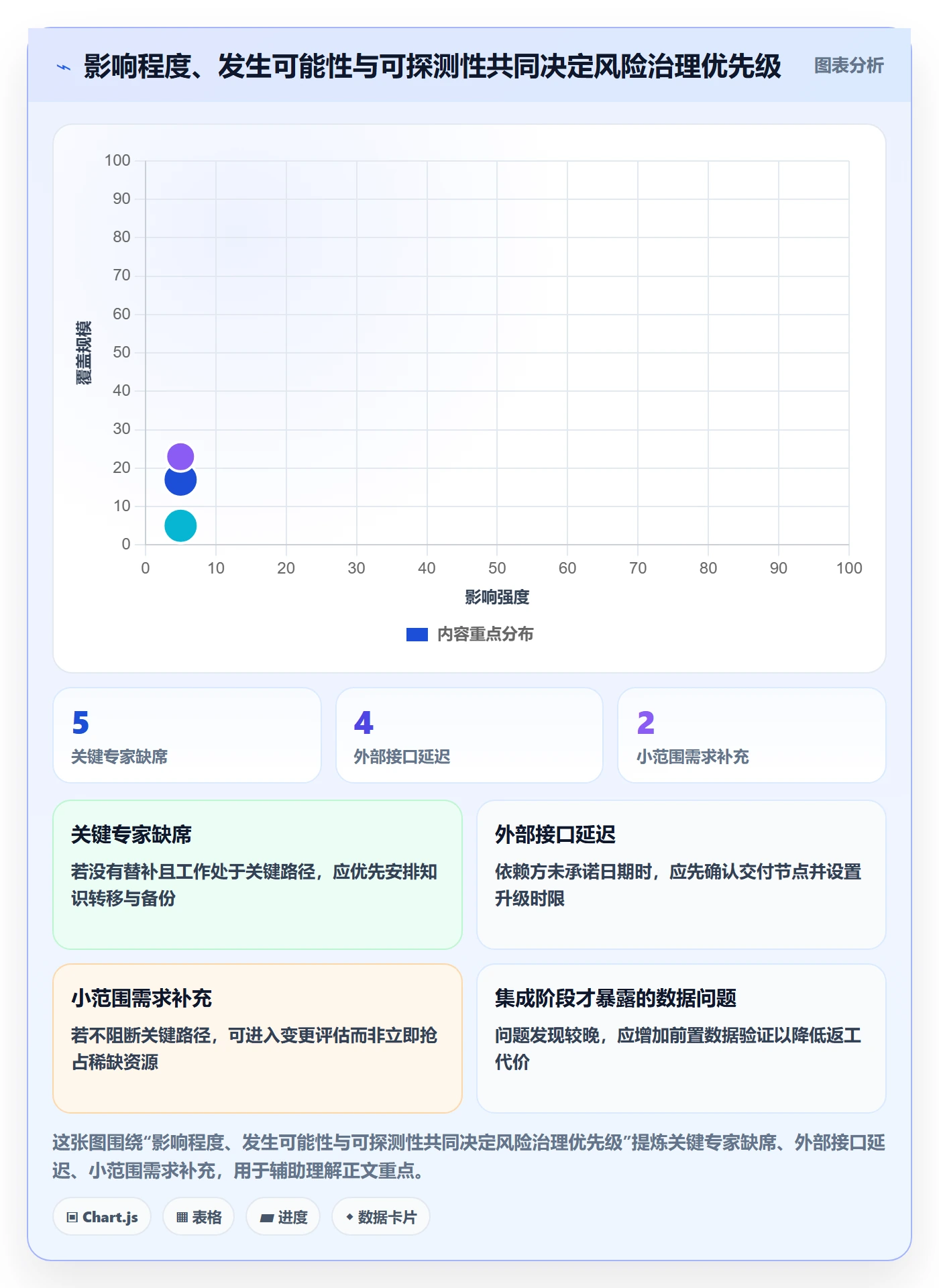Open the 集成阶段才暴露的数据问题 card
The height and width of the screenshot is (1288, 939).
pyautogui.click(x=681, y=1038)
